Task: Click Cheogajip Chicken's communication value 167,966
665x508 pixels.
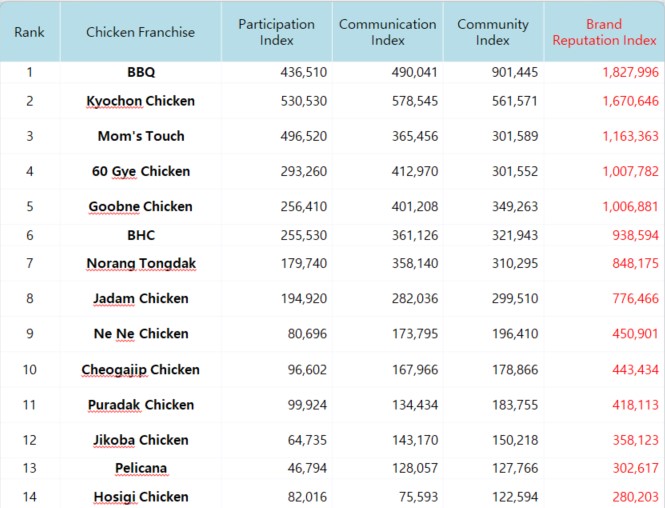Action: [x=414, y=370]
